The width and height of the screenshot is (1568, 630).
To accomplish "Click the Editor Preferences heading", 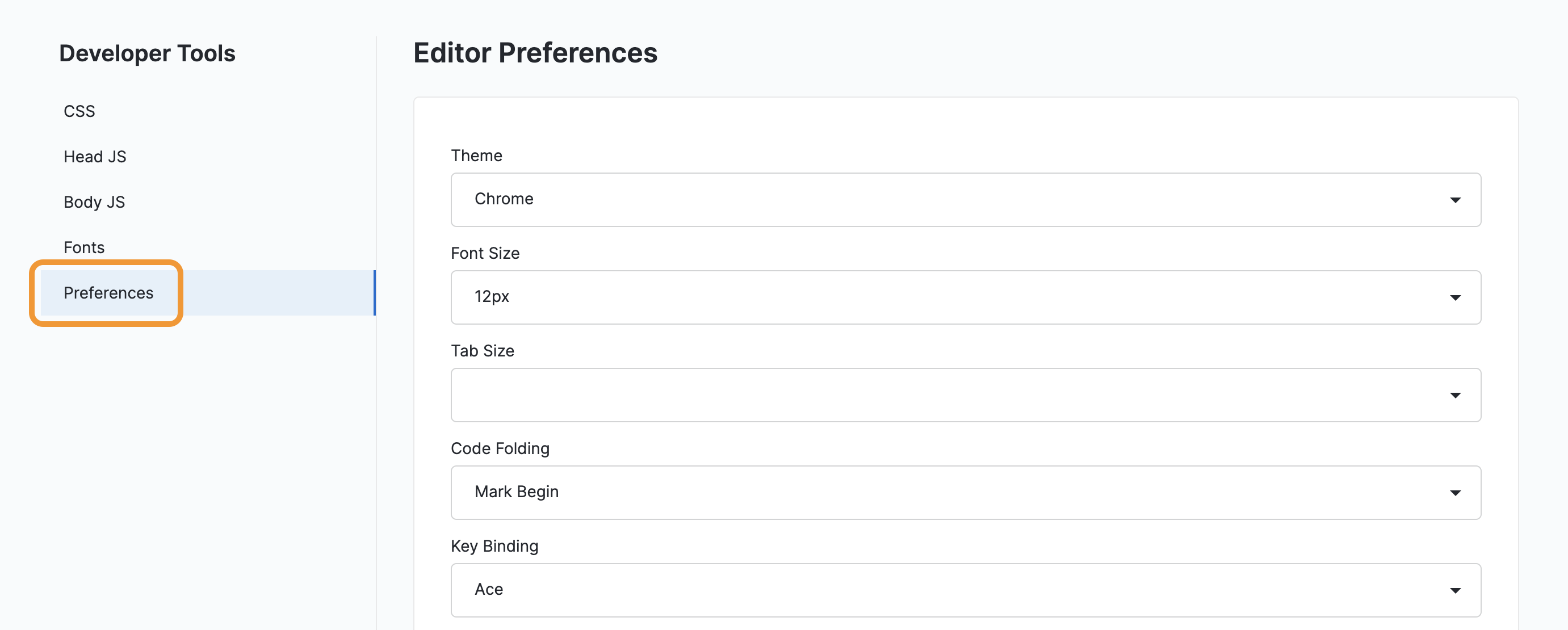I will tap(535, 53).
